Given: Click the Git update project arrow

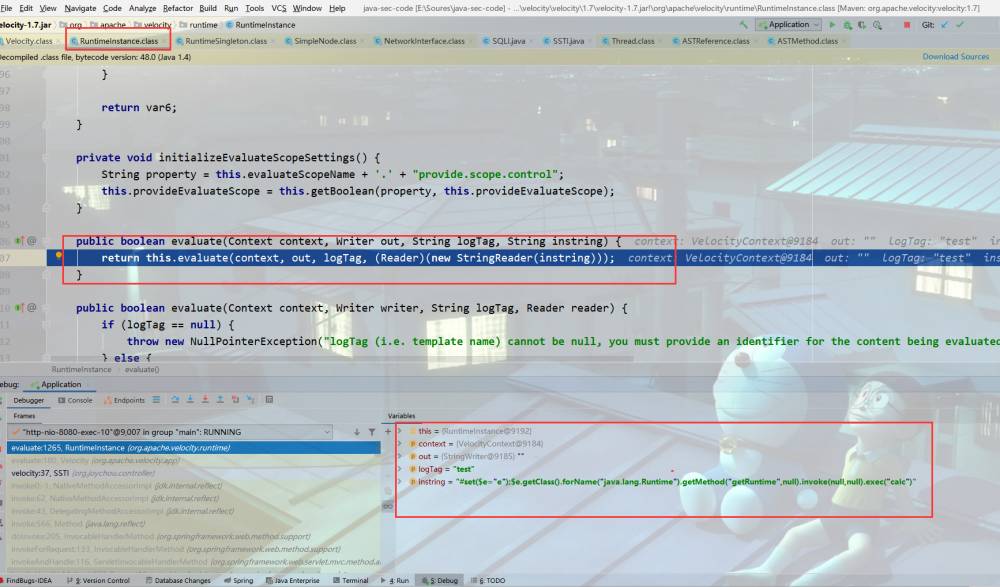Looking at the screenshot, I should click(x=946, y=24).
